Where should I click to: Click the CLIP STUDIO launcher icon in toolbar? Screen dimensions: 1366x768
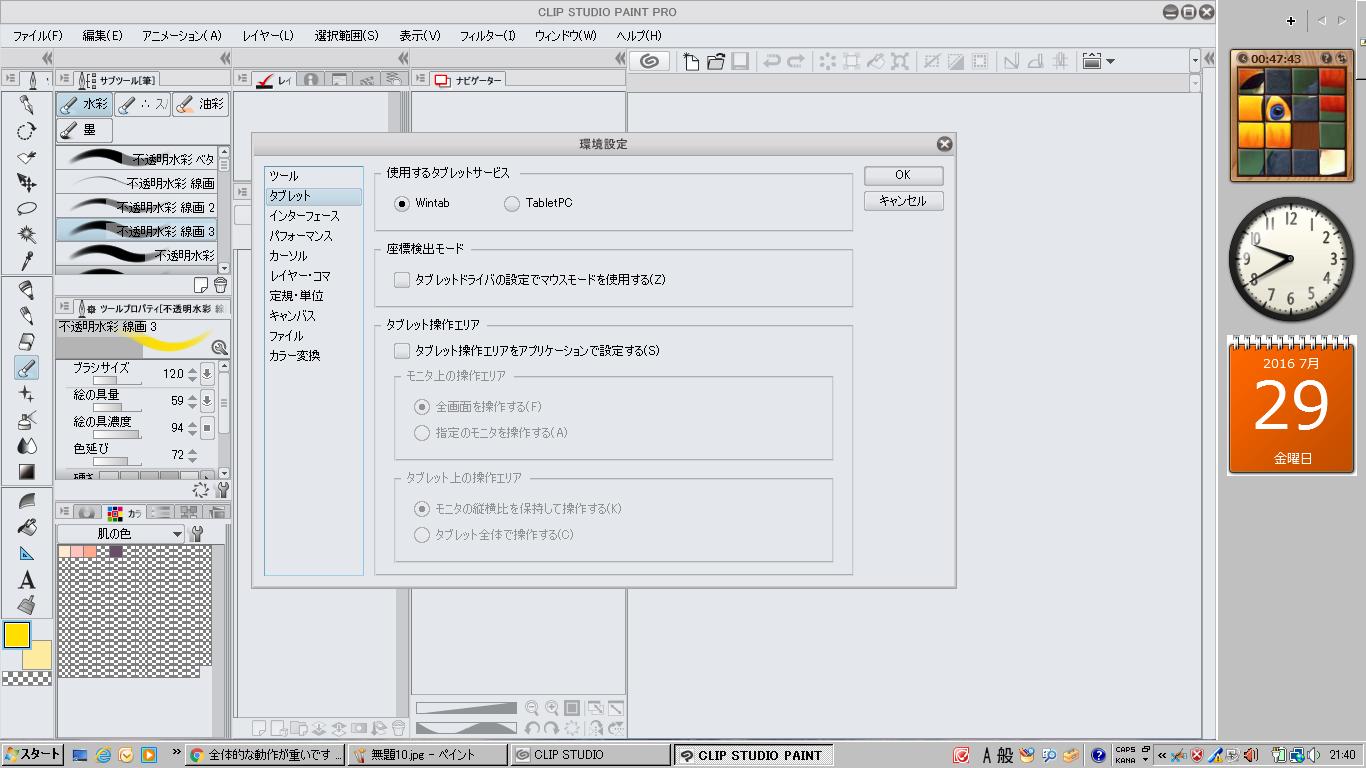[x=649, y=61]
